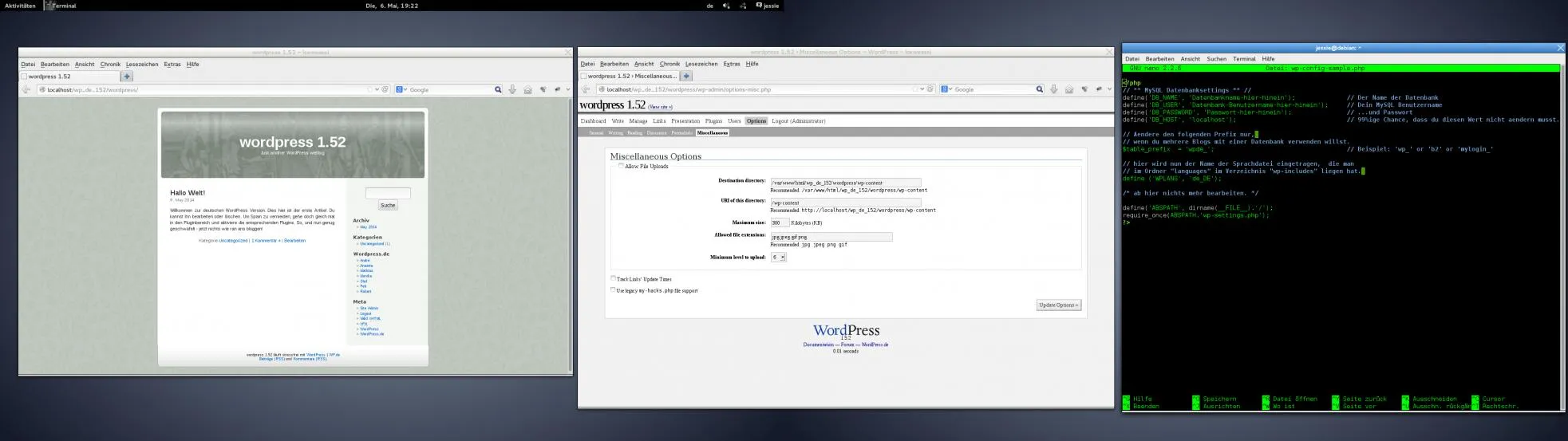Reload page in left browser window
This screenshot has width=1568, height=441.
385,90
